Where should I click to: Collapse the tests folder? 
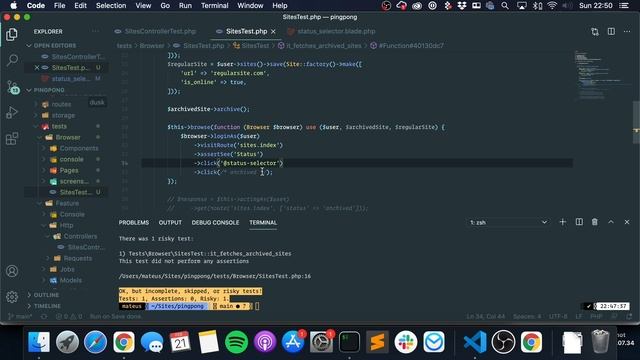(59, 127)
